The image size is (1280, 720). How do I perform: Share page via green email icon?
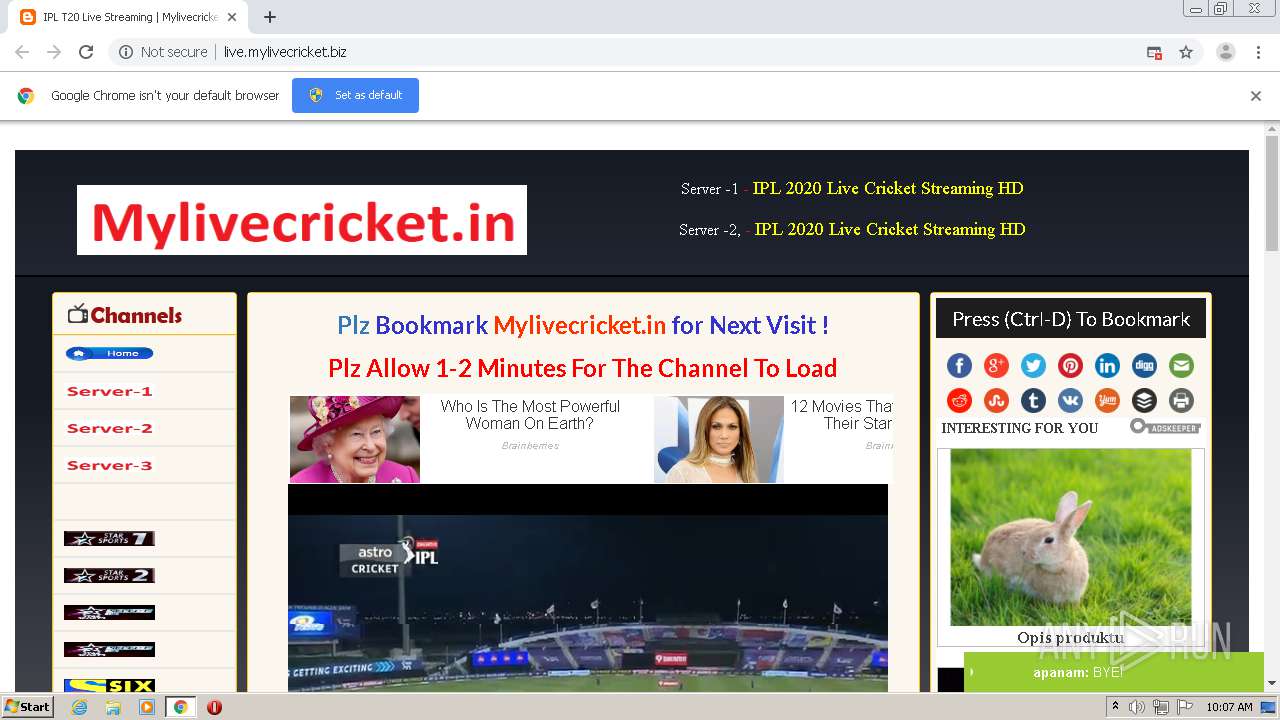tap(1181, 365)
